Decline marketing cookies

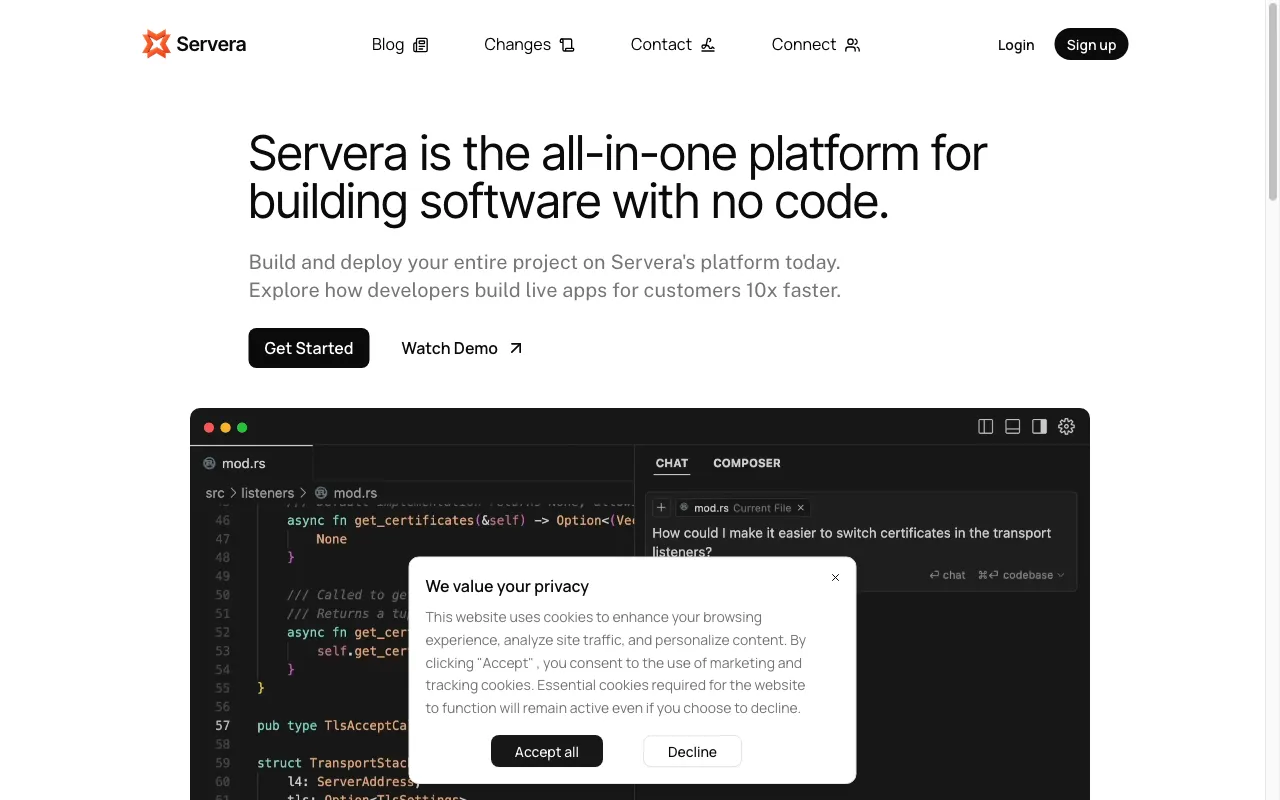coord(692,751)
